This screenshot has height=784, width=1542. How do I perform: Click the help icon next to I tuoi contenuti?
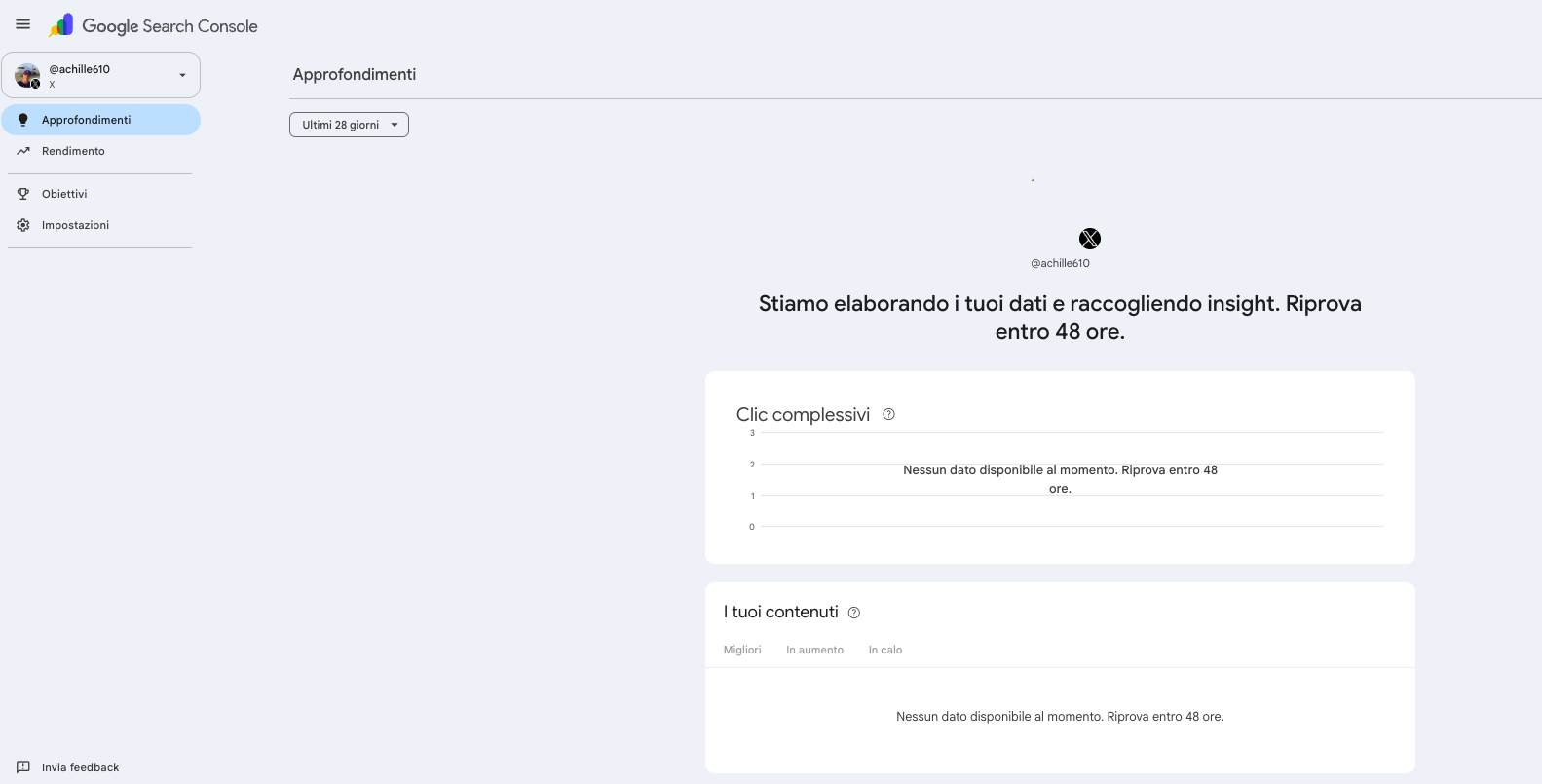(854, 613)
